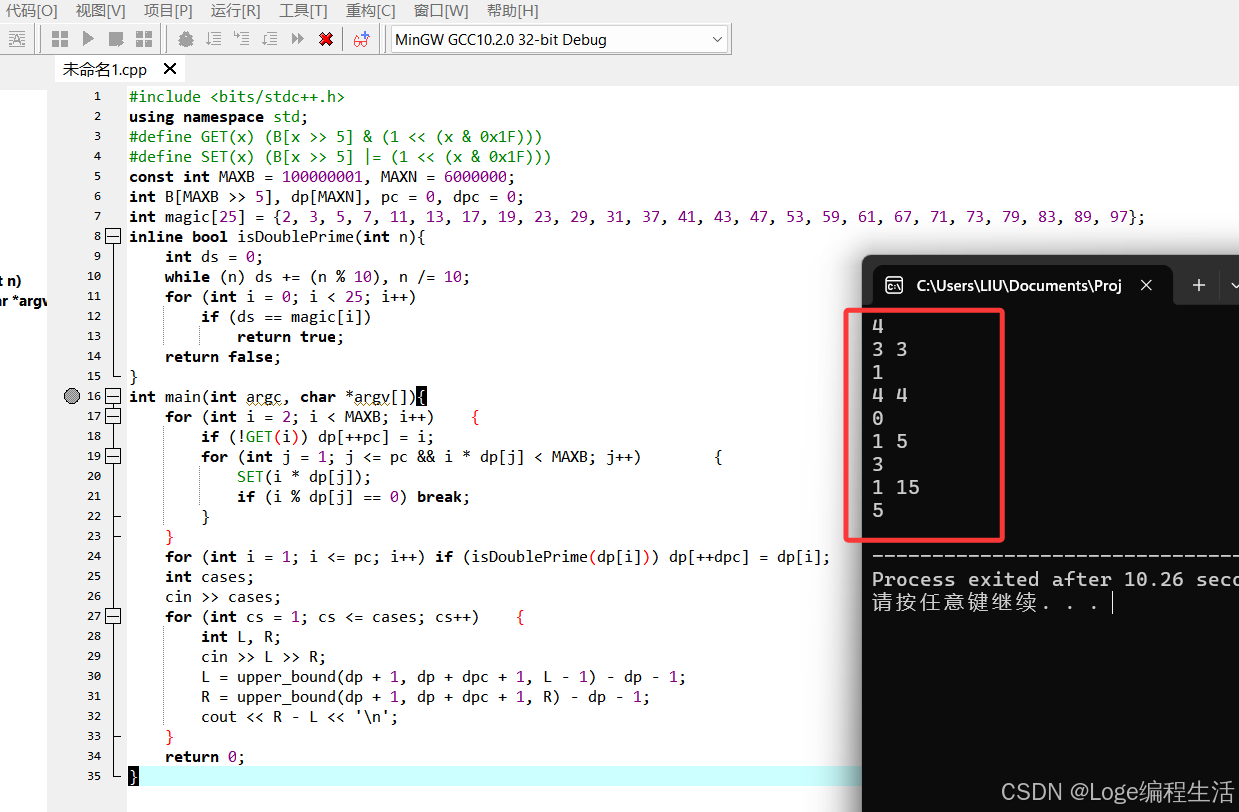Click line number 35 in the gutter
The height and width of the screenshot is (812, 1239).
pos(94,776)
